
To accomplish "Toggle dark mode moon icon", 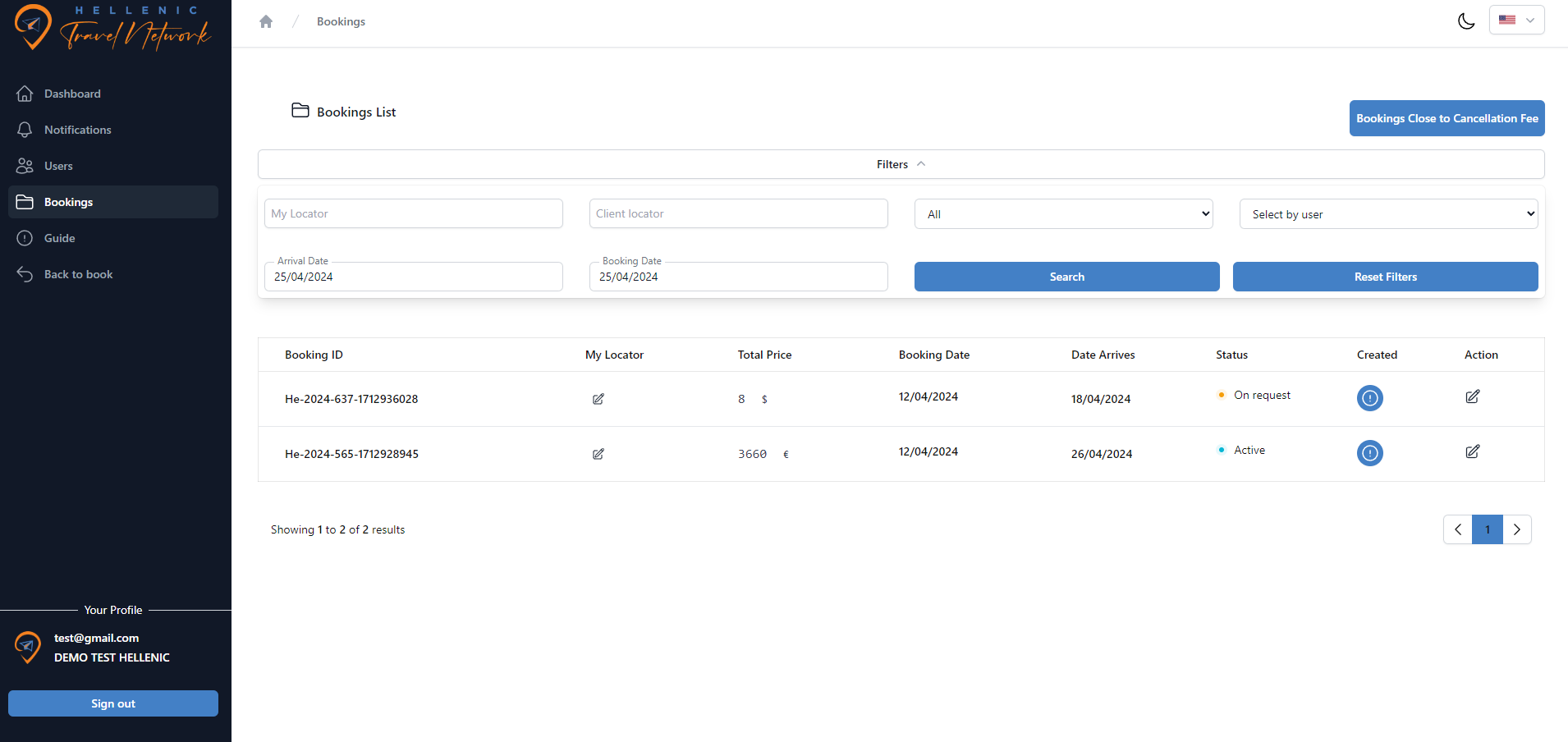I will click(1466, 21).
